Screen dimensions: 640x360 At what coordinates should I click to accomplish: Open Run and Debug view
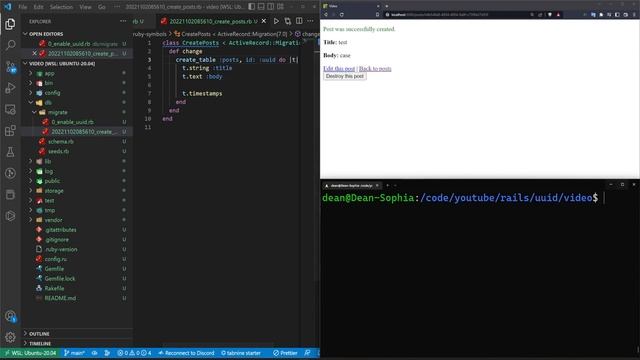pos(10,88)
